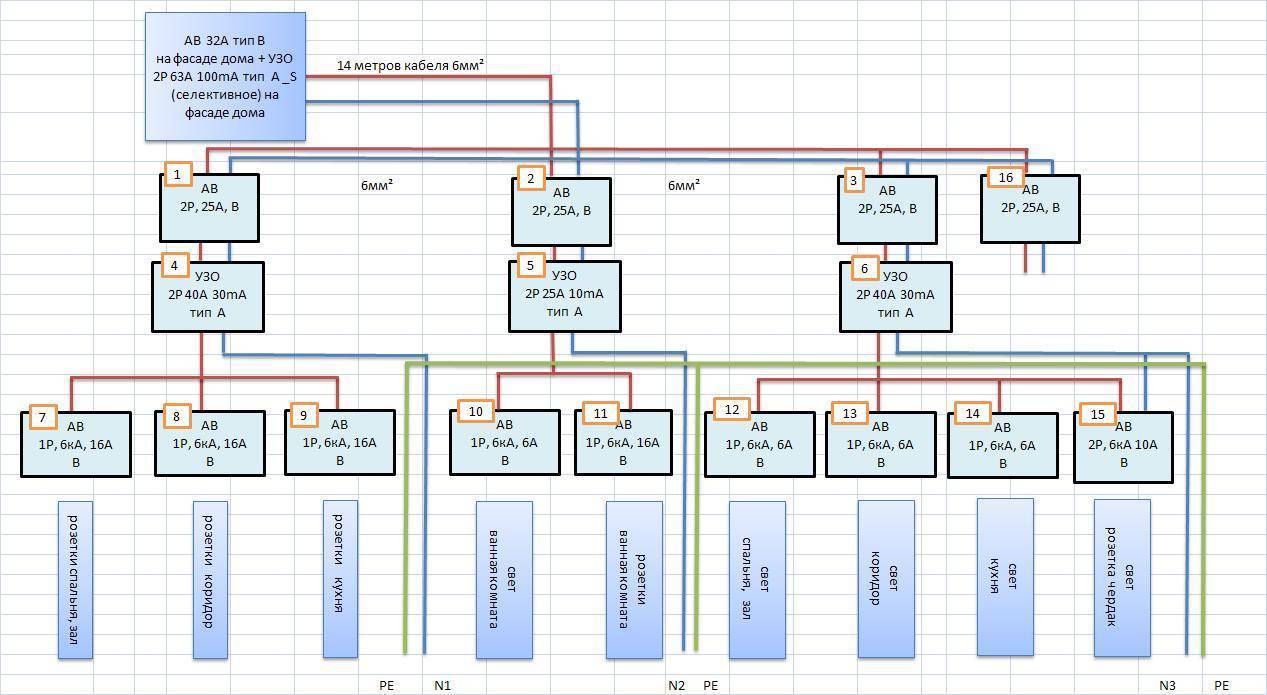Select the orange number 12 label
Screen dimensions: 1267x695
732,410
